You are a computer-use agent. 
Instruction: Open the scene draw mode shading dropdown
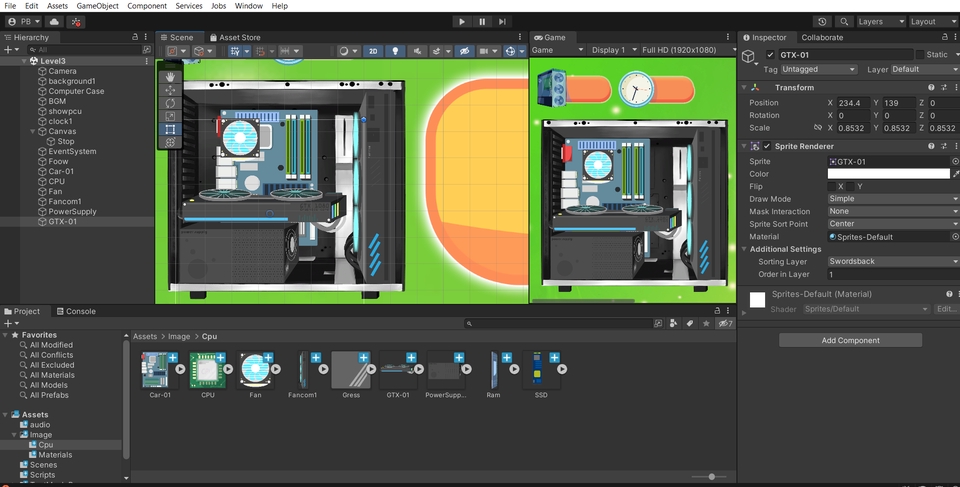tap(348, 51)
